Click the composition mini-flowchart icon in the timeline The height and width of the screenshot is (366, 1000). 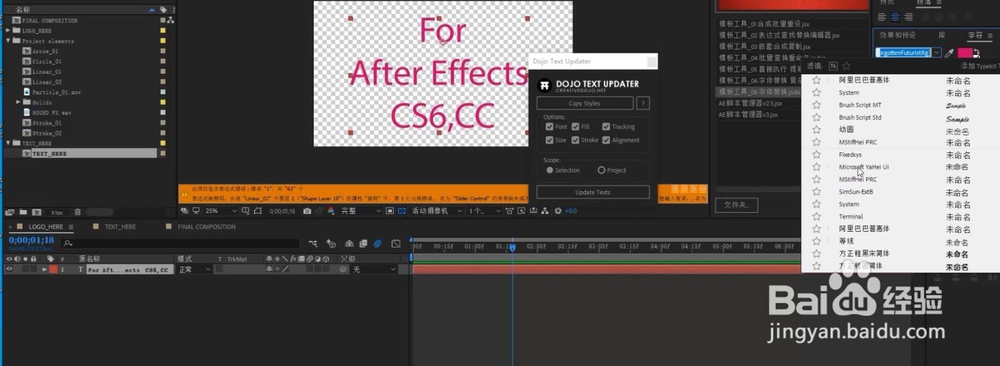(314, 244)
